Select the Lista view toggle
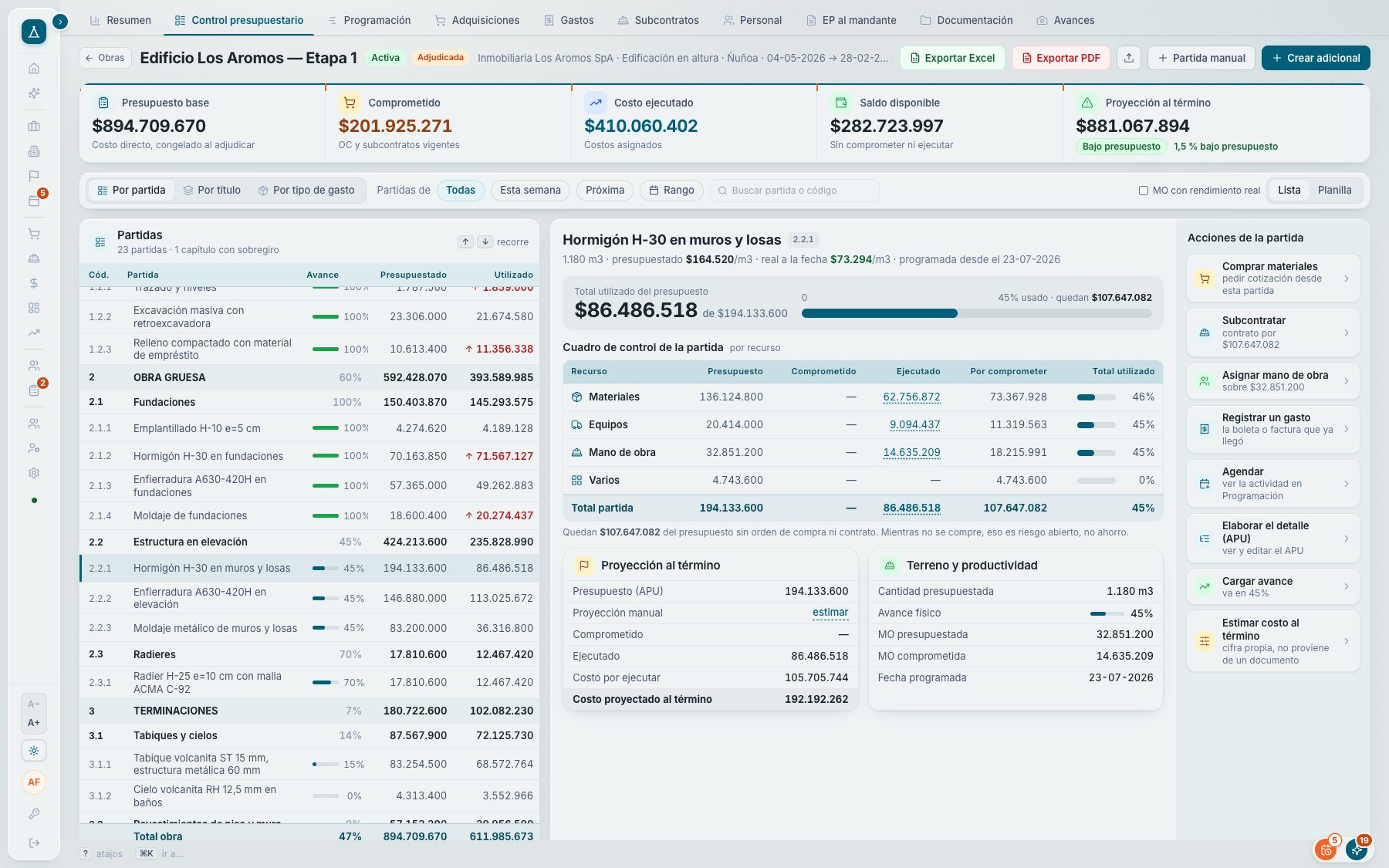The height and width of the screenshot is (868, 1389). tap(1289, 191)
